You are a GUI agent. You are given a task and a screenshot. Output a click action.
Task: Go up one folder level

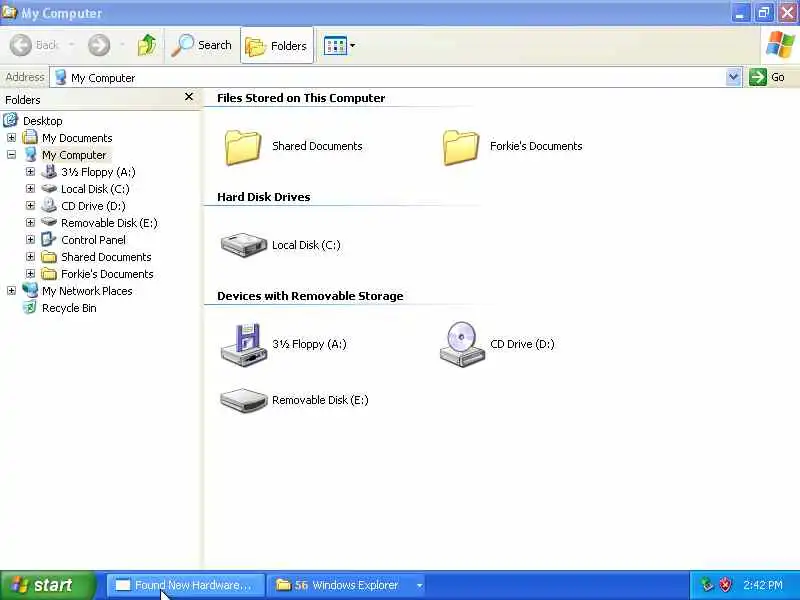tap(147, 45)
